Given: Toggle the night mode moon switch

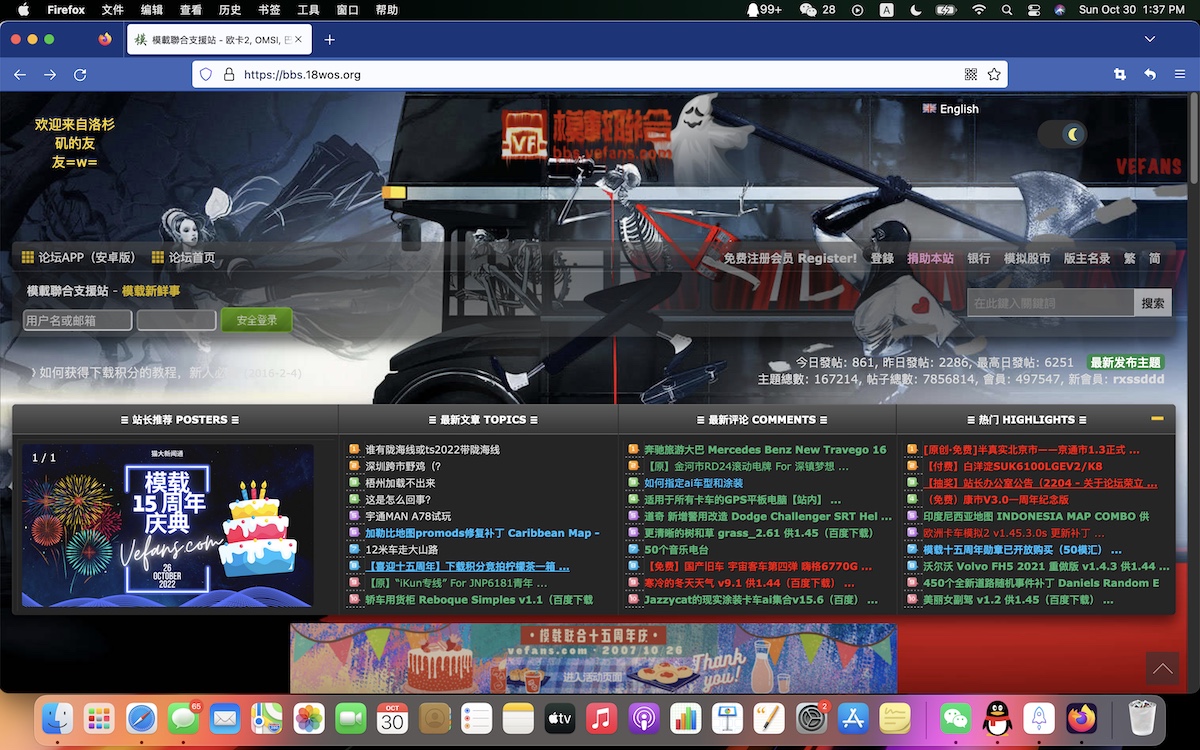Looking at the screenshot, I should click(1063, 133).
